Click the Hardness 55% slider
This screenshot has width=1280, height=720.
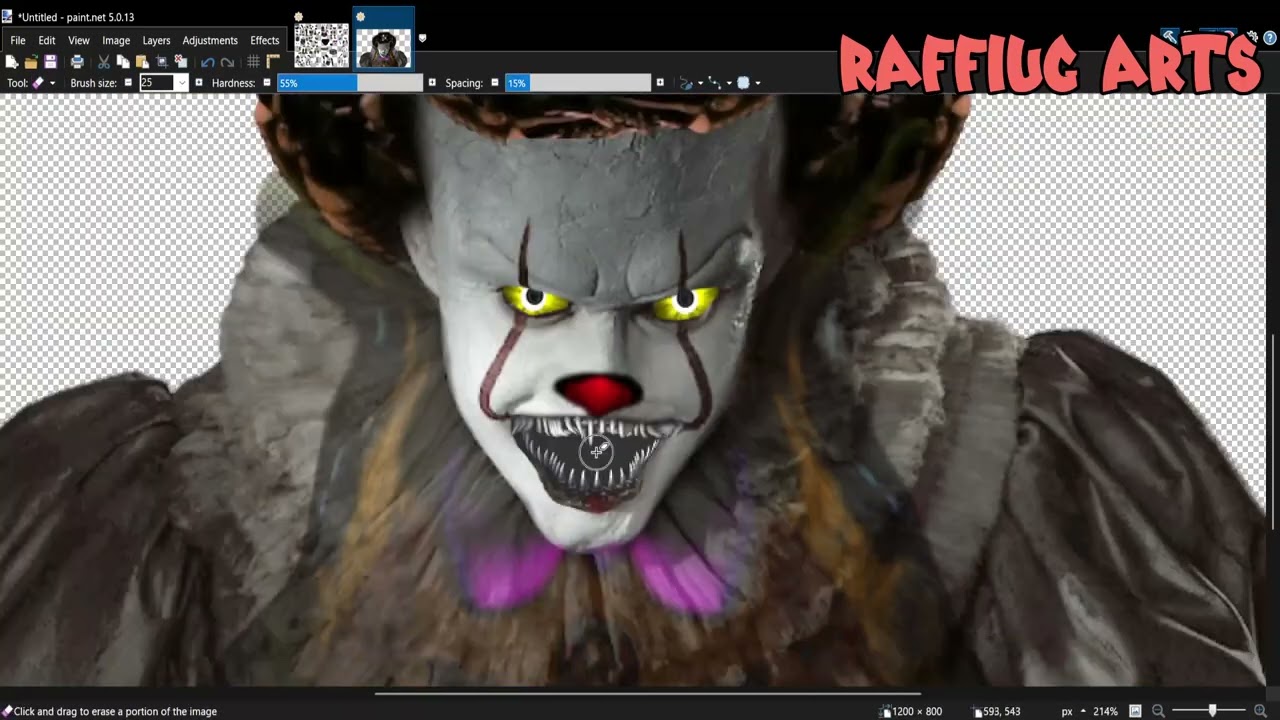350,83
